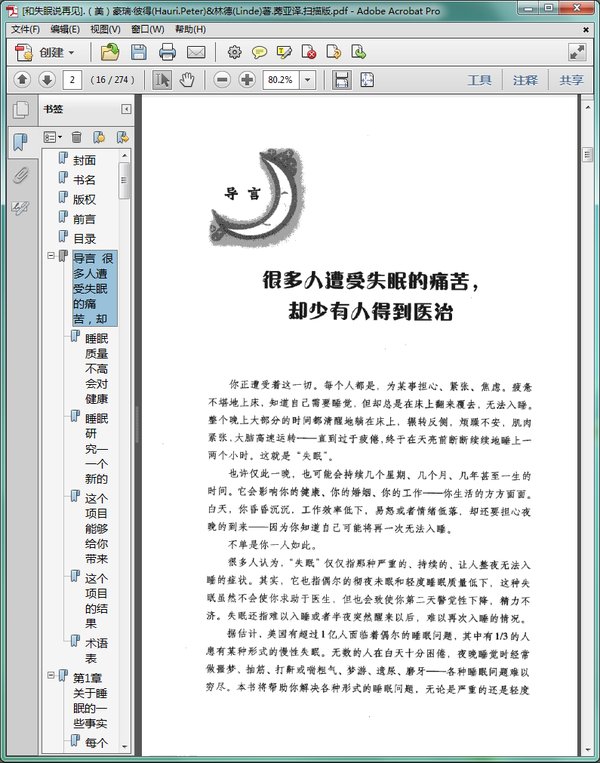Open the settings gear in toolbar

pyautogui.click(x=235, y=52)
